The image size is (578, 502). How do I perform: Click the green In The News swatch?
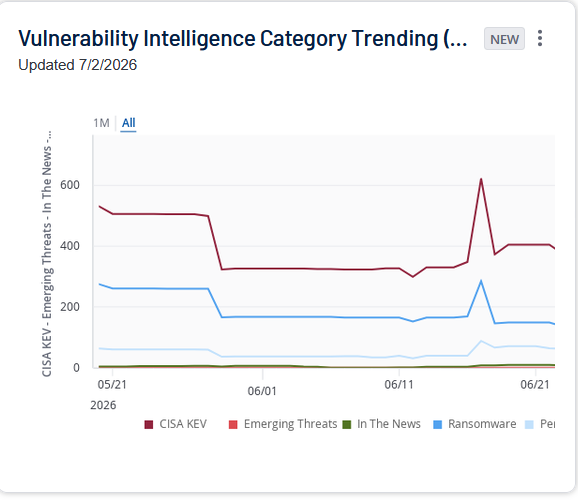point(347,425)
